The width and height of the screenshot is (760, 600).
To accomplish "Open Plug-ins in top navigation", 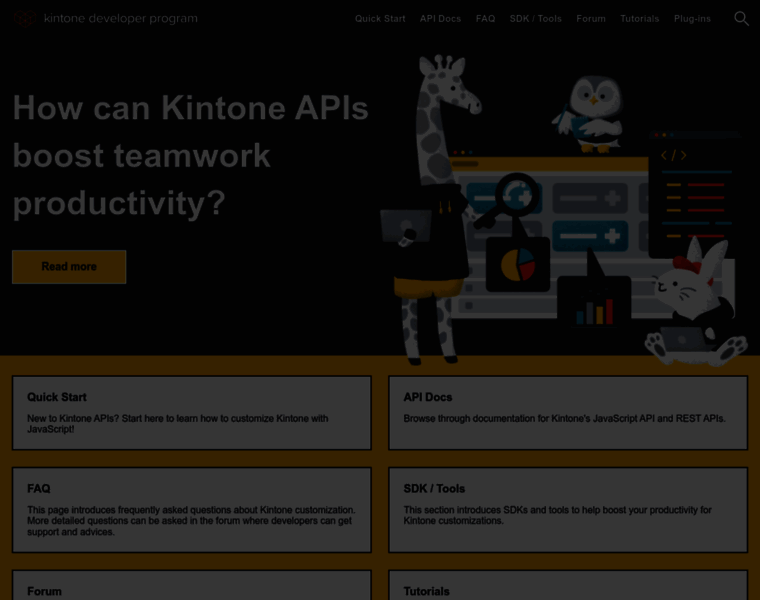I will 692,19.
